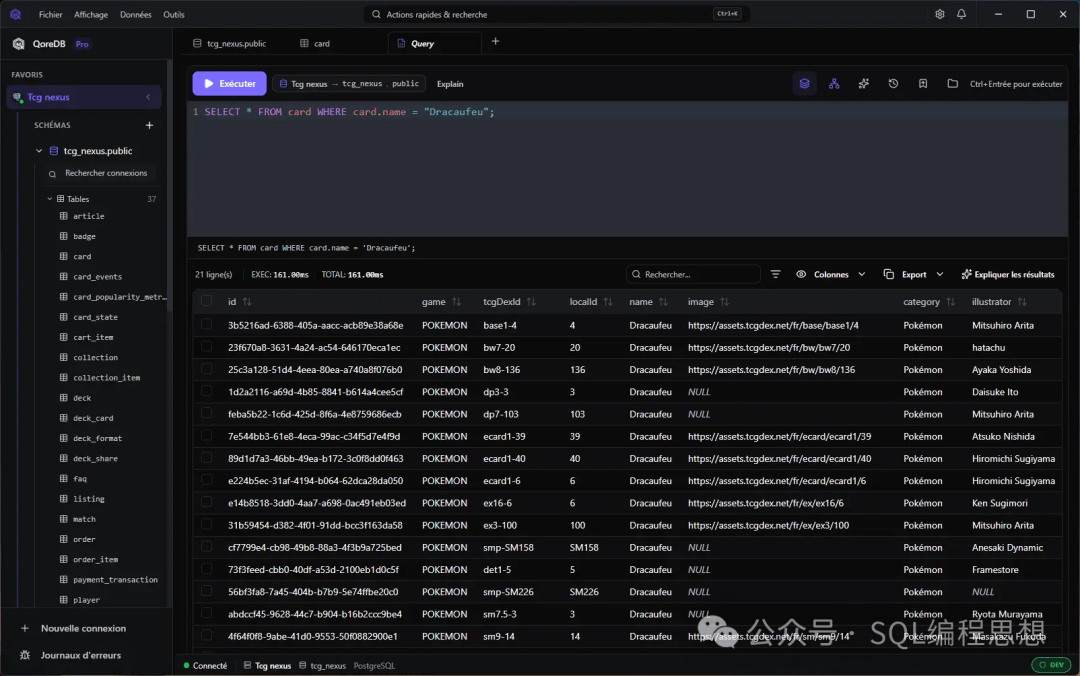Expand the Export dropdown menu
The height and width of the screenshot is (676, 1080).
913,274
